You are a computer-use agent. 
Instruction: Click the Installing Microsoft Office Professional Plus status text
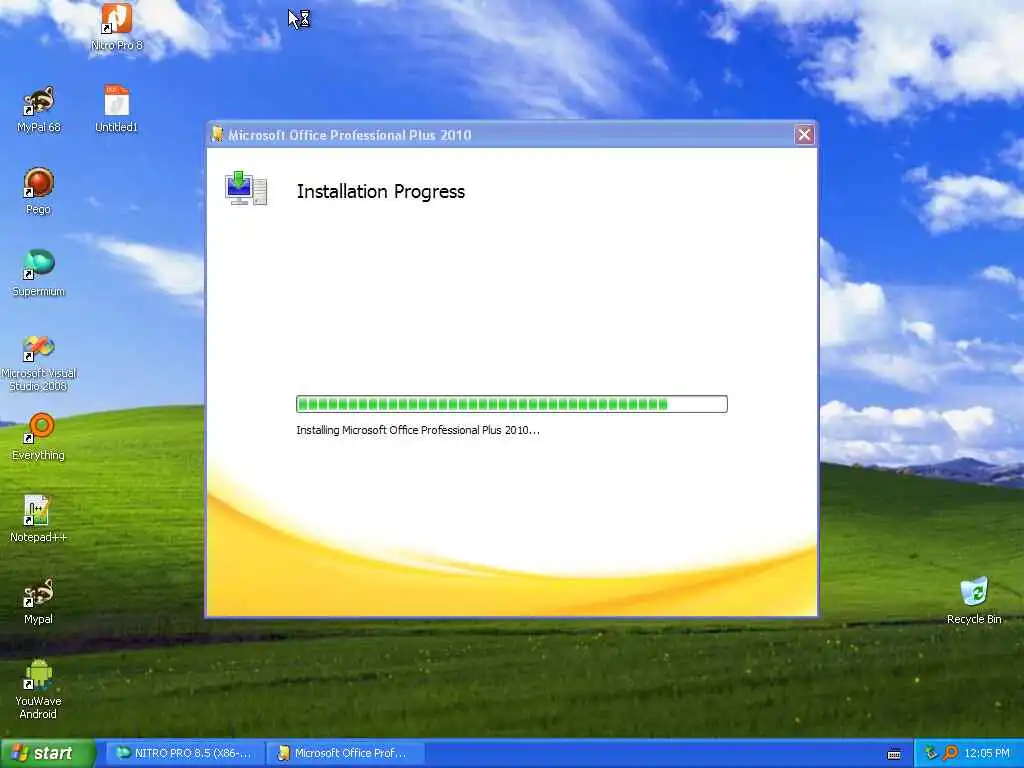[418, 430]
